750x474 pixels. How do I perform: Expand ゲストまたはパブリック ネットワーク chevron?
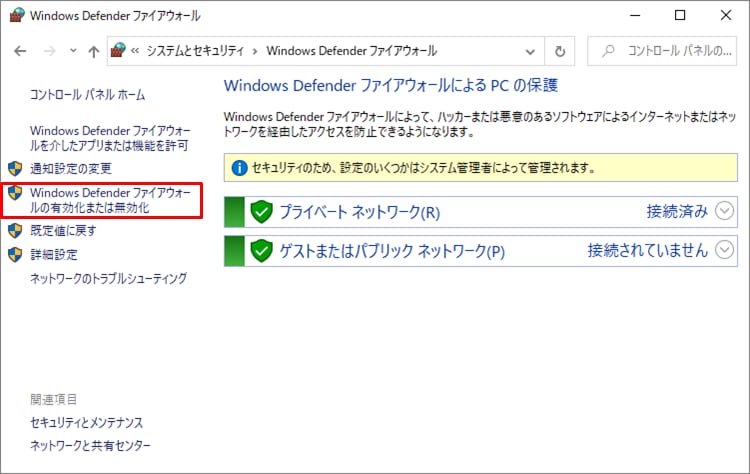point(724,250)
